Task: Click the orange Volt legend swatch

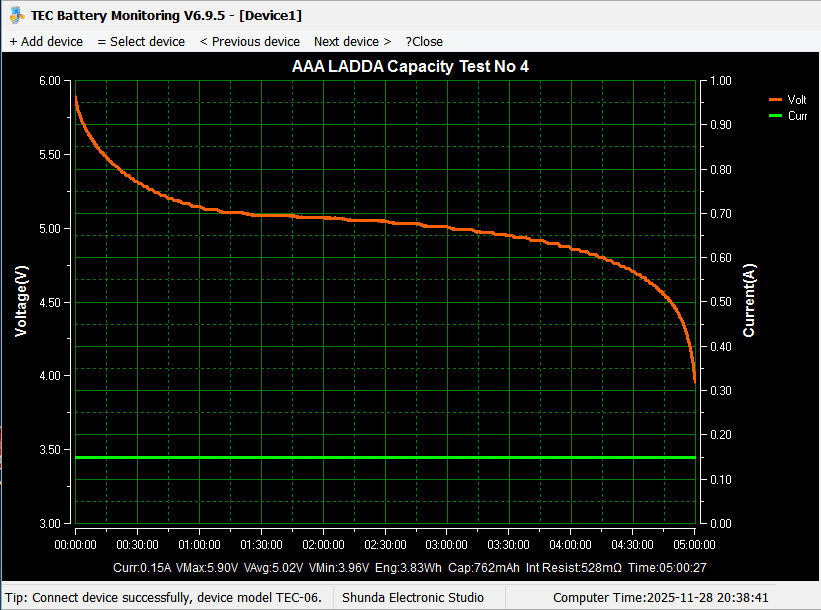Action: pos(774,100)
